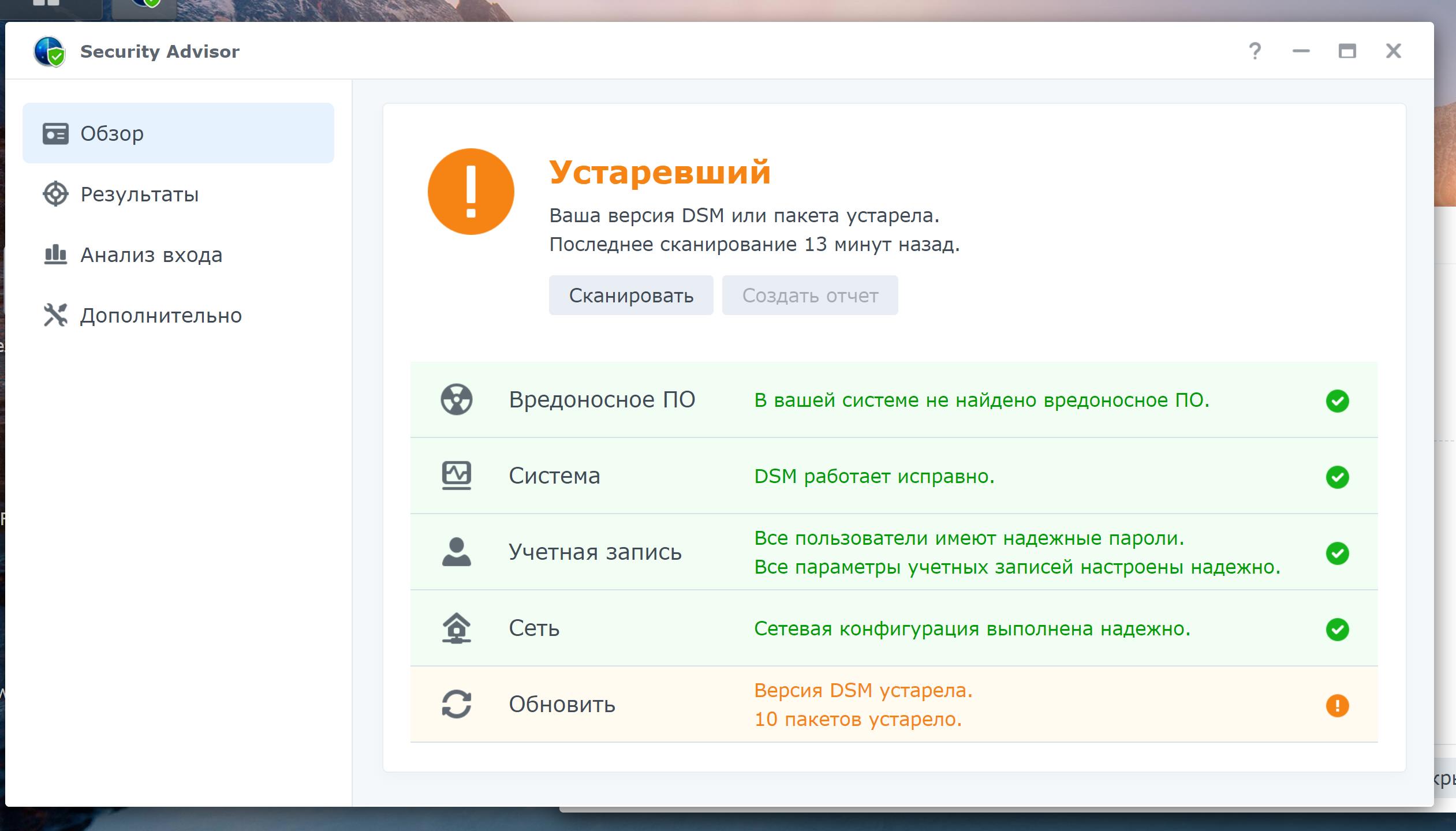
Task: Click the Обновить refresh arrows icon
Action: coord(457,704)
